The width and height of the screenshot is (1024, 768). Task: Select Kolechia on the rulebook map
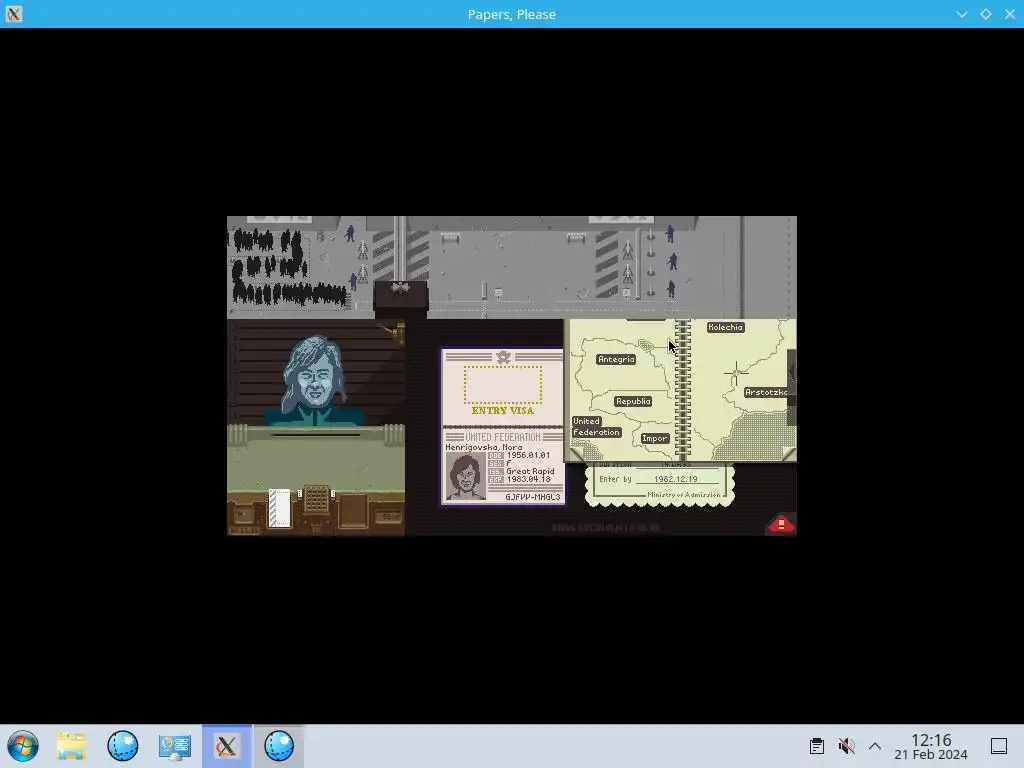(726, 327)
